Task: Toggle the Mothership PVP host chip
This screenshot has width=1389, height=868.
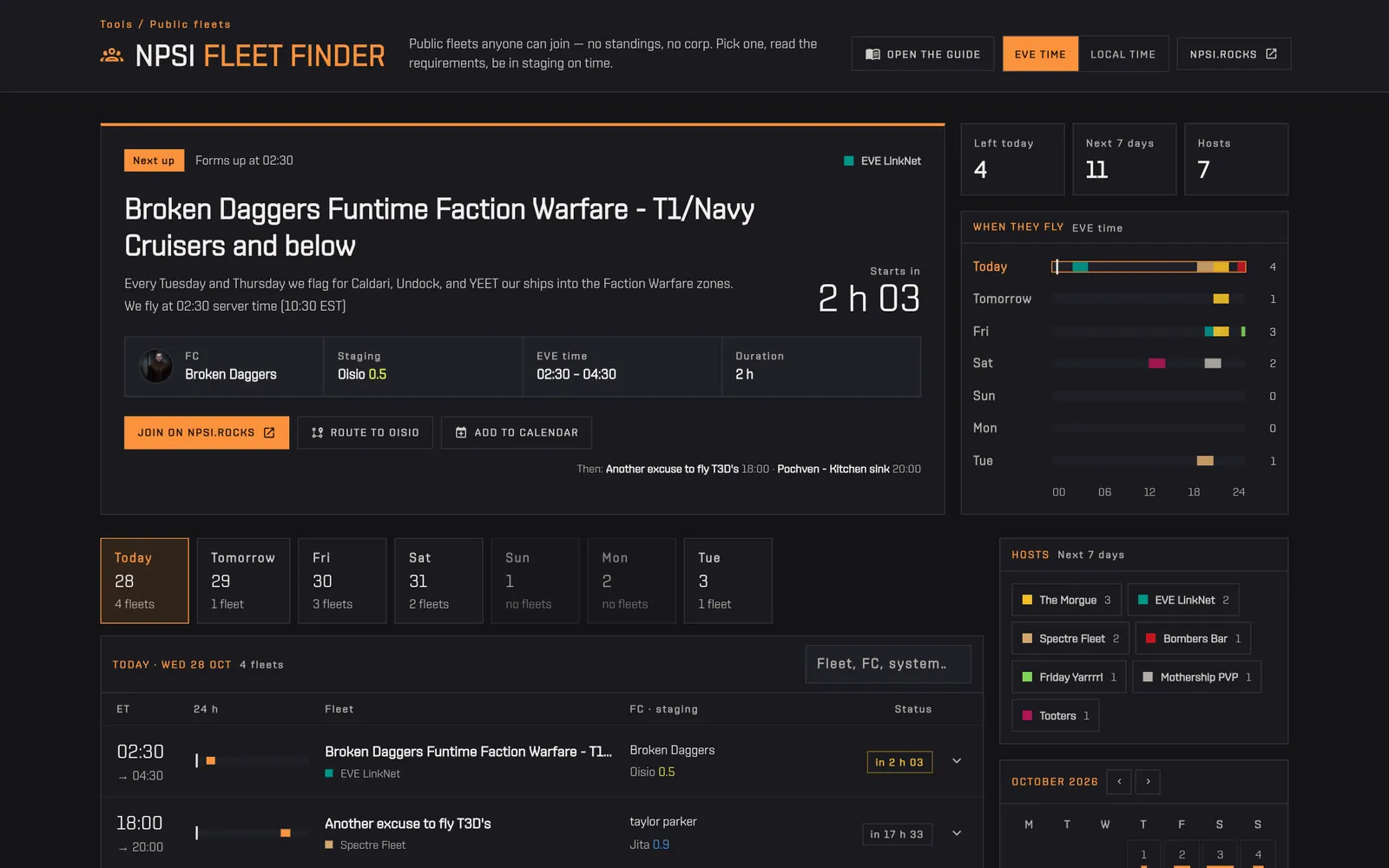Action: [x=1196, y=677]
